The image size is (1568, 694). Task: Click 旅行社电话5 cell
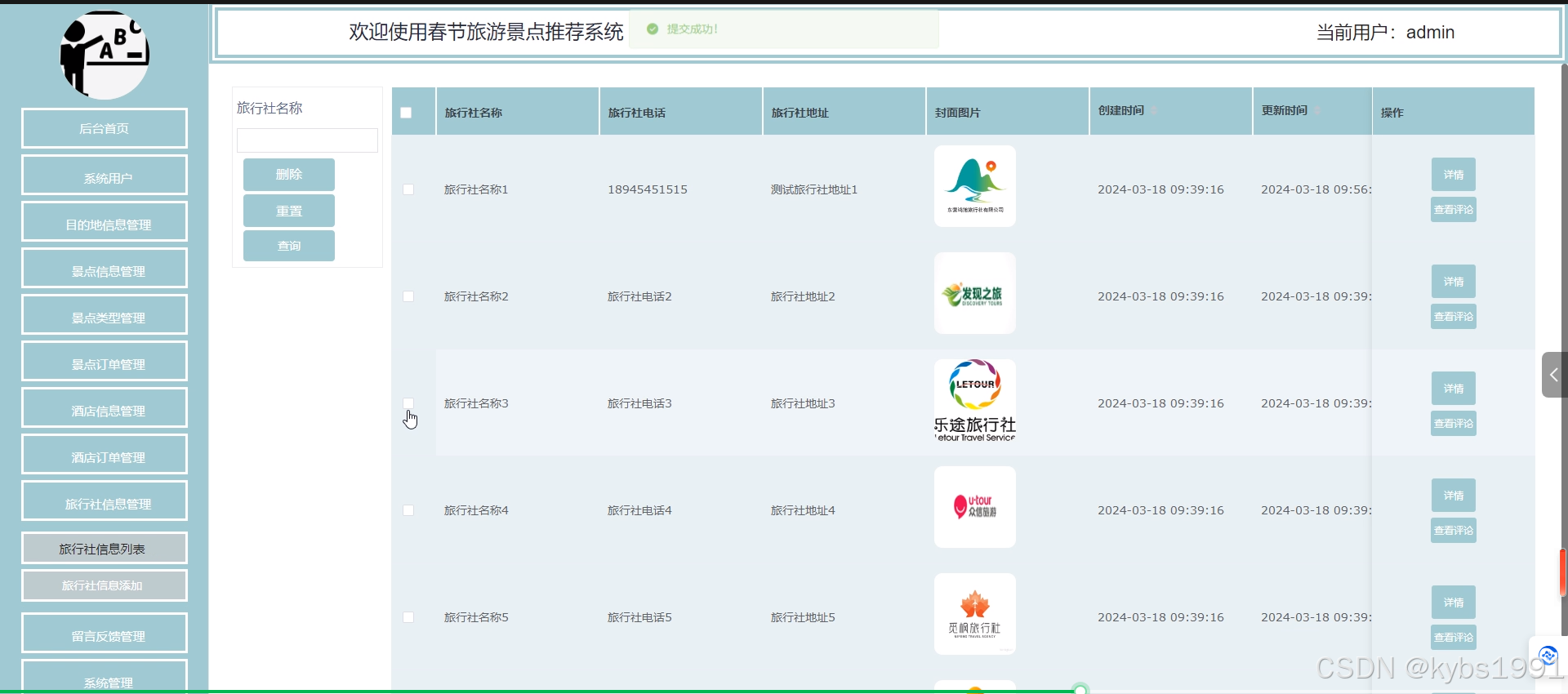tap(639, 617)
